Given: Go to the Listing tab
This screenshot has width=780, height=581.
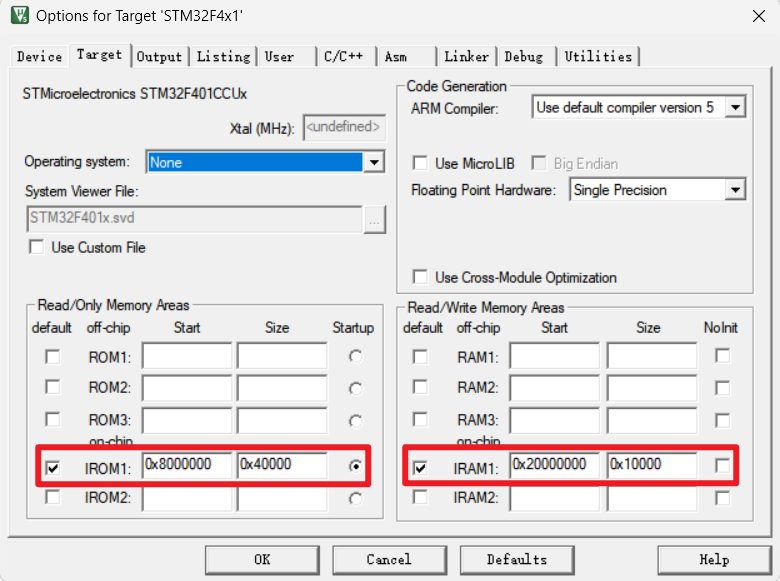Looking at the screenshot, I should [x=223, y=56].
